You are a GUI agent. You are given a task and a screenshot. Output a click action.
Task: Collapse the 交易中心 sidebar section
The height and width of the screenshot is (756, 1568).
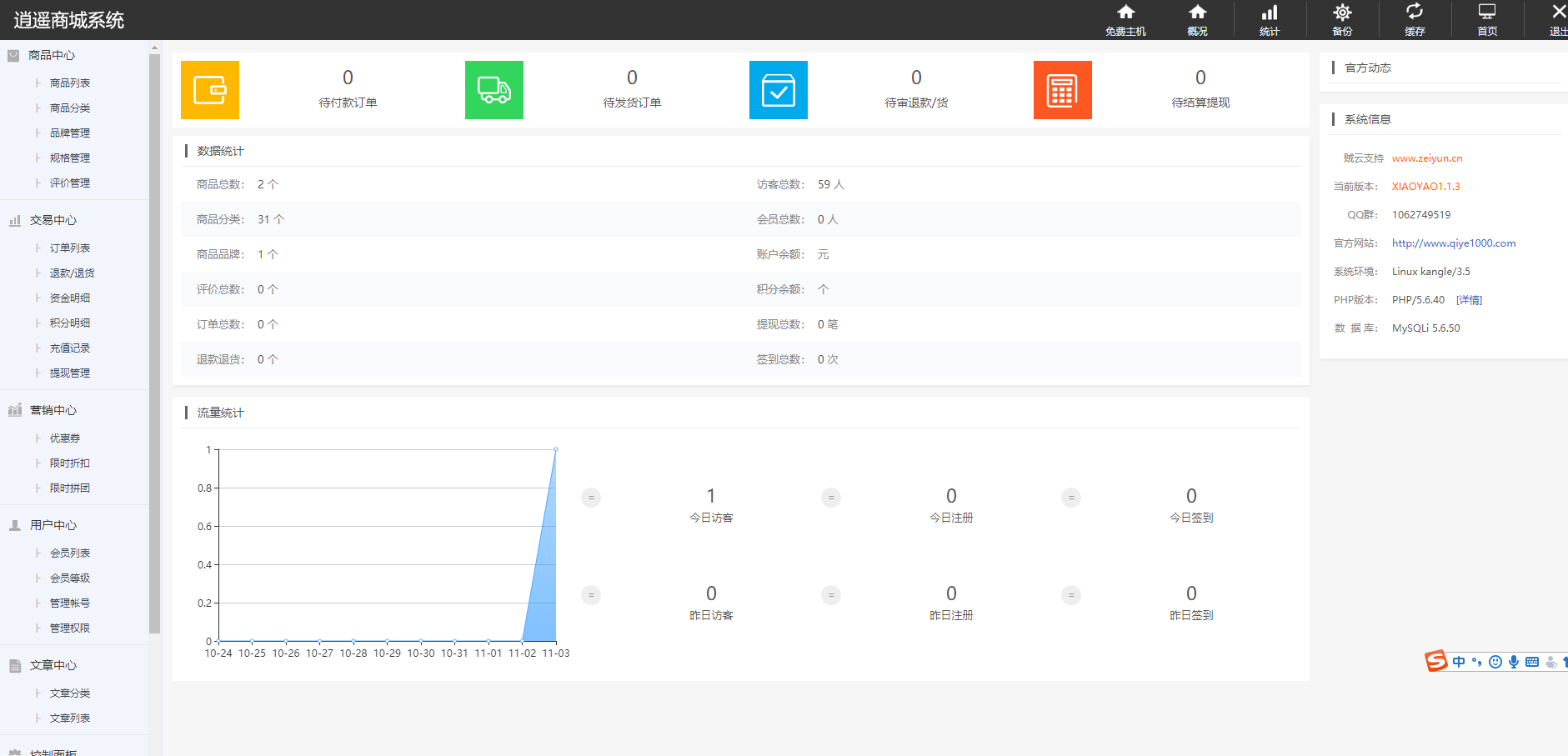53,220
